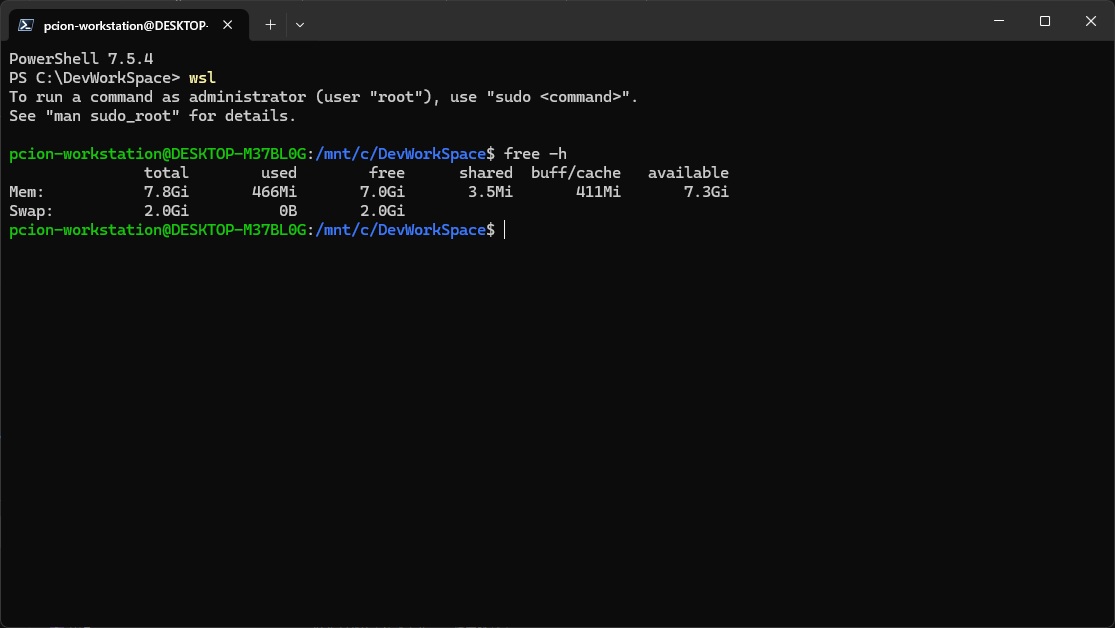Maximize the terminal window
This screenshot has width=1115, height=628.
(x=1045, y=21)
